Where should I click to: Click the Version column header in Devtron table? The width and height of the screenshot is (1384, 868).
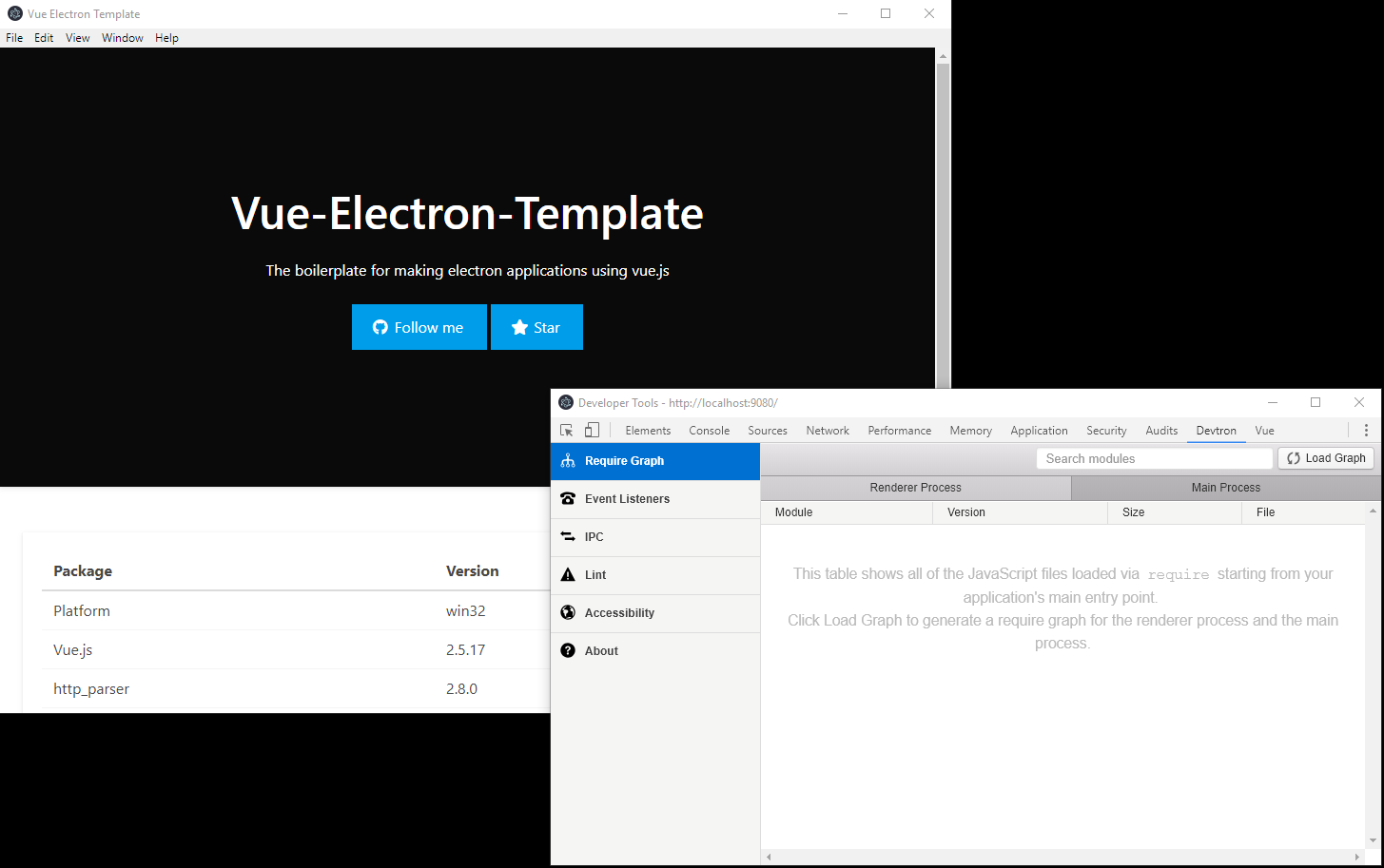click(1021, 512)
